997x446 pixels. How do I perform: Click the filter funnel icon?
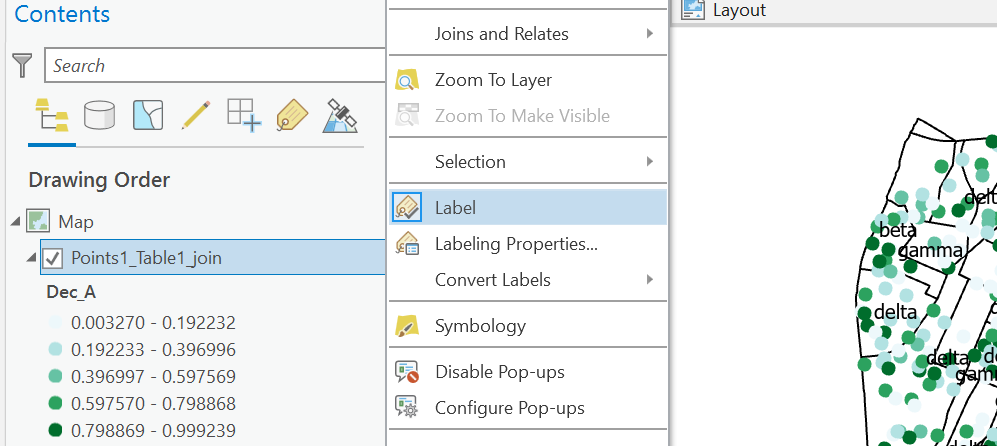(x=21, y=66)
